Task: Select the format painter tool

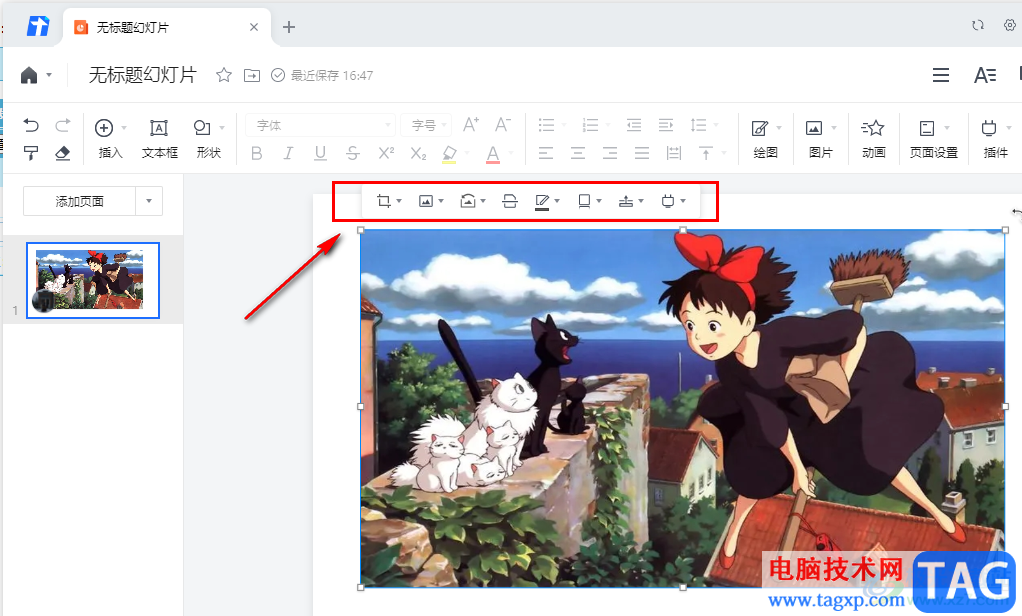Action: [x=31, y=153]
